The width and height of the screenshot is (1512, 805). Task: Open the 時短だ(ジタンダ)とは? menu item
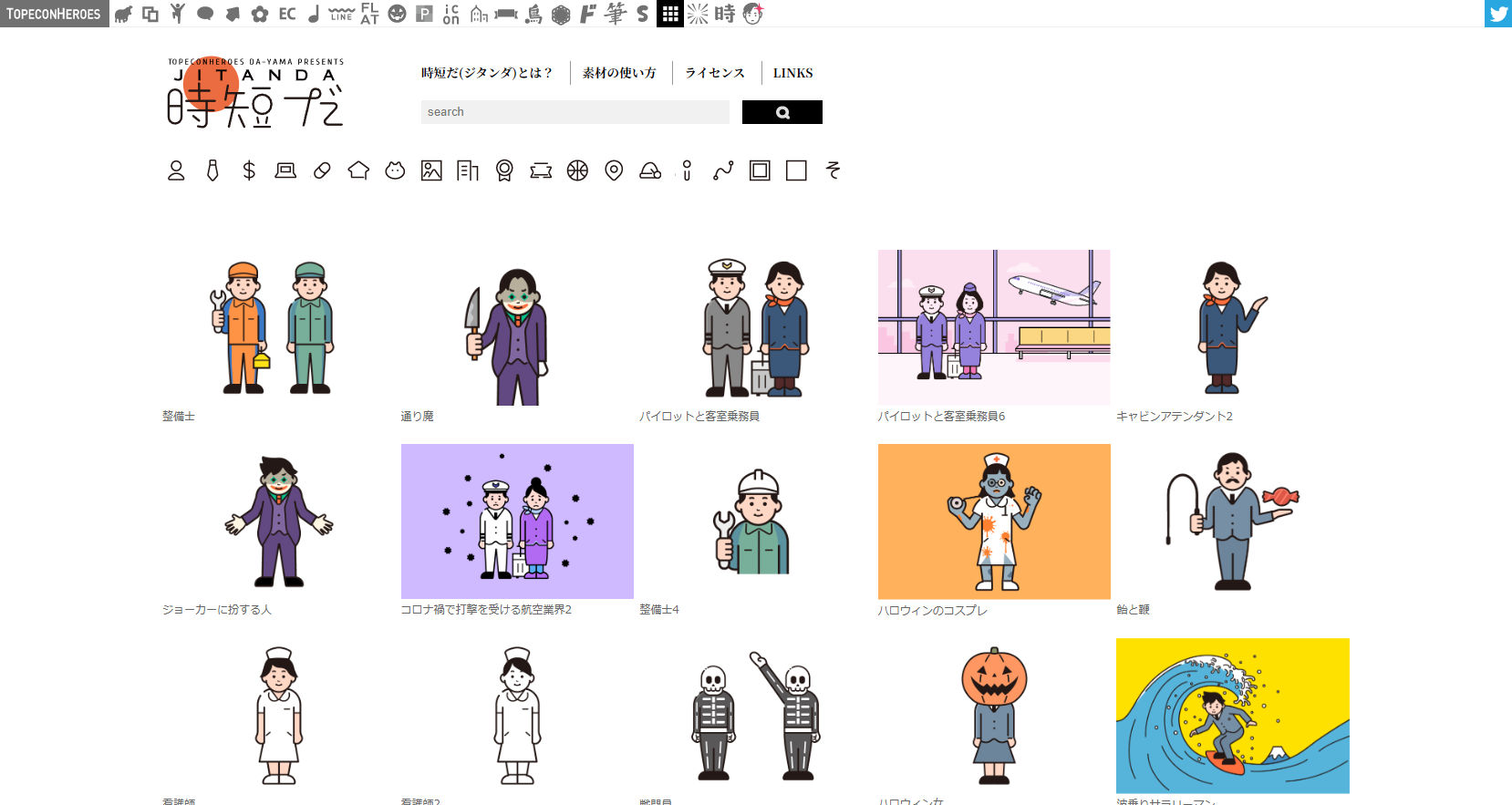[487, 73]
